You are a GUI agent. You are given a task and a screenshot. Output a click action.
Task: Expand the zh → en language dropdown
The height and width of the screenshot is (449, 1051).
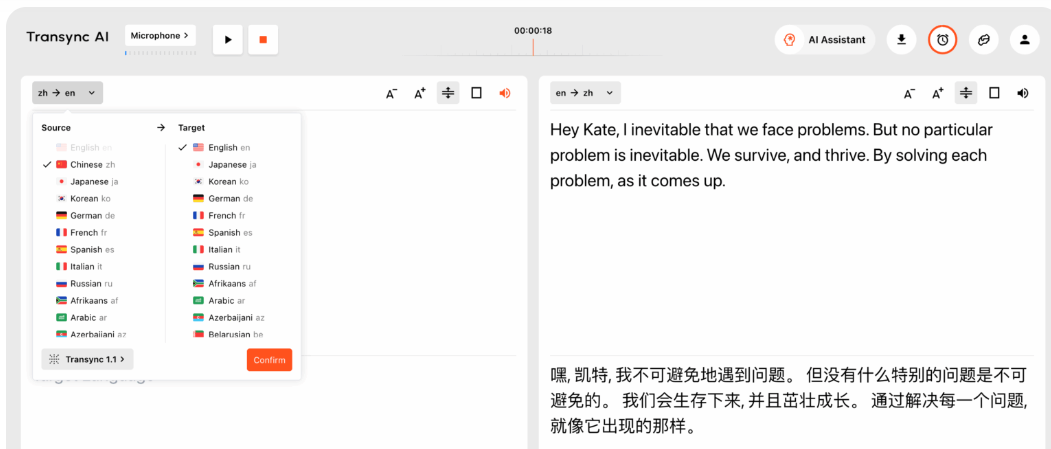pyautogui.click(x=67, y=93)
